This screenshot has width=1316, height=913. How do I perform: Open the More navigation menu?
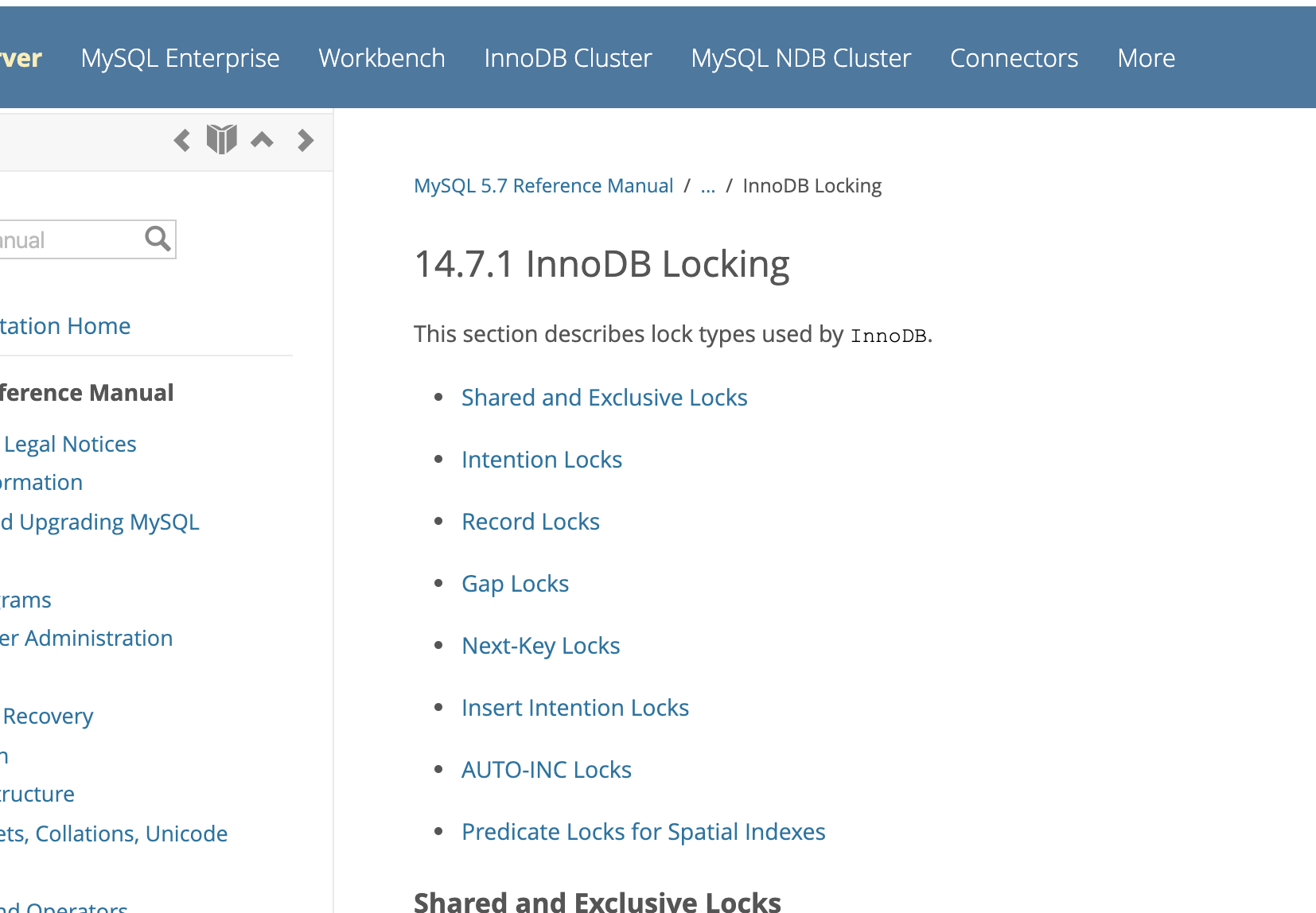pos(1147,58)
